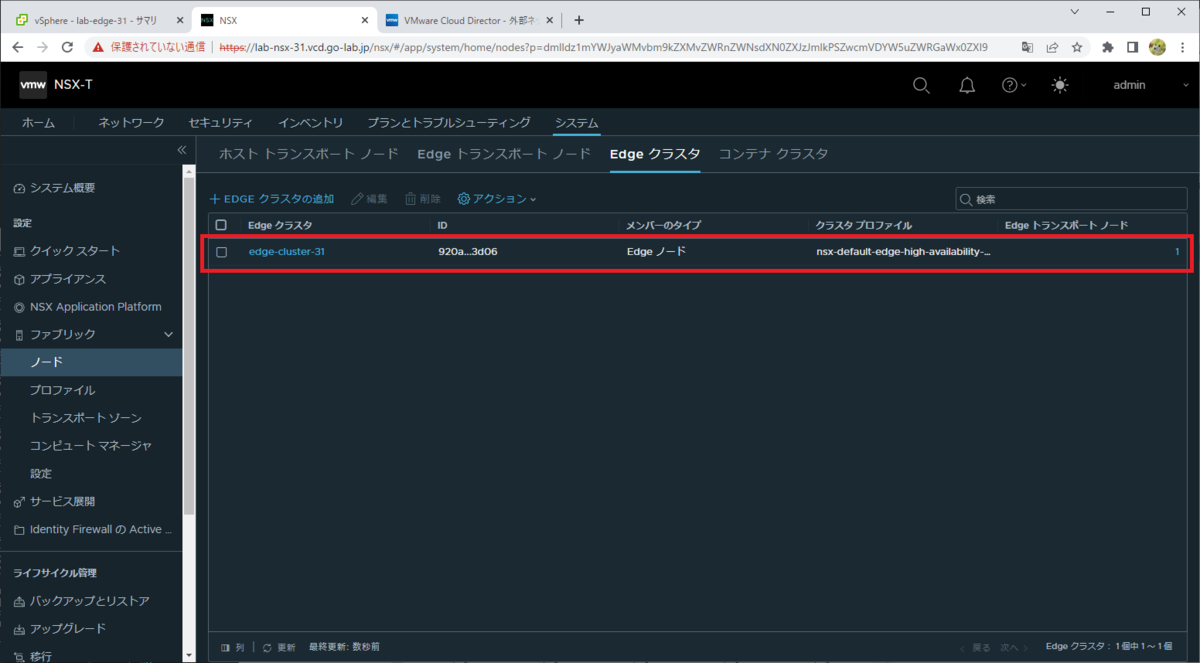
Task: Open the アクション dropdown
Action: 497,199
